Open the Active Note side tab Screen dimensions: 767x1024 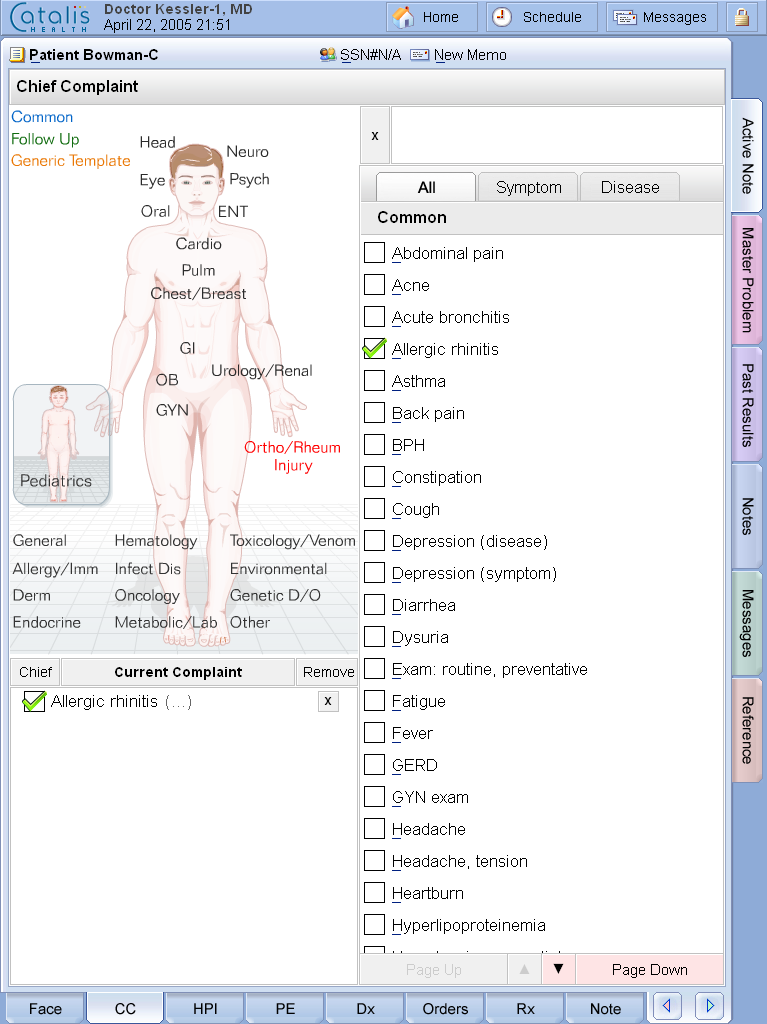click(x=747, y=155)
